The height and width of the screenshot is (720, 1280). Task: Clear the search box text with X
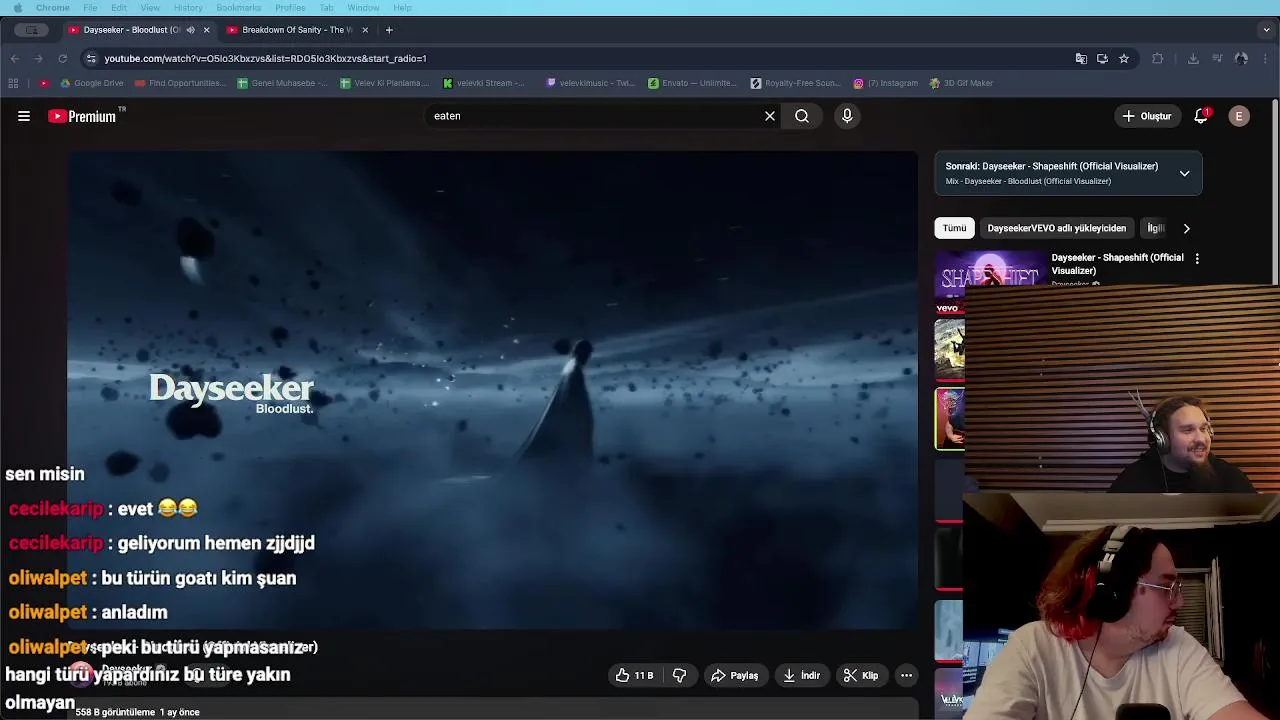pyautogui.click(x=770, y=116)
